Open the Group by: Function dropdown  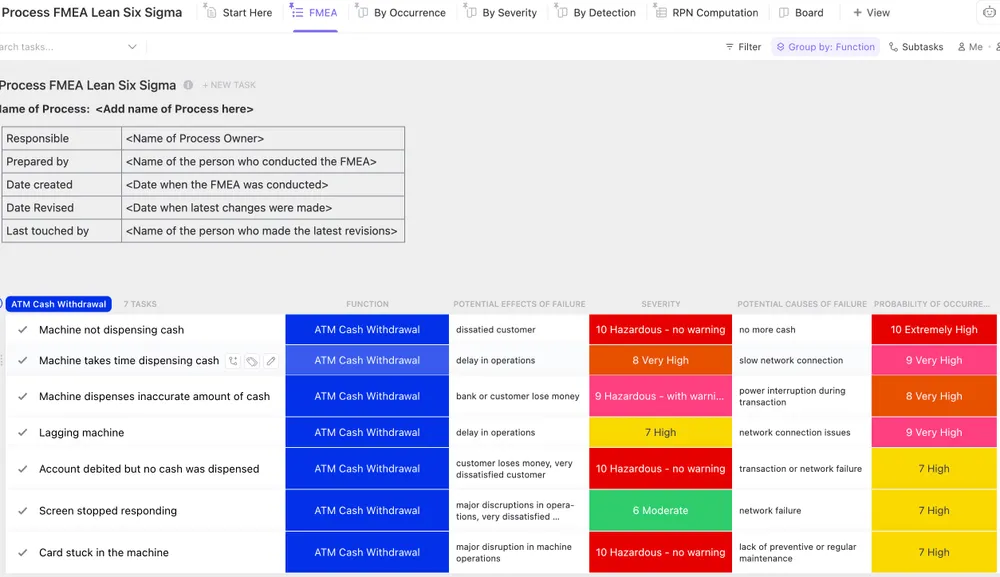(x=825, y=47)
